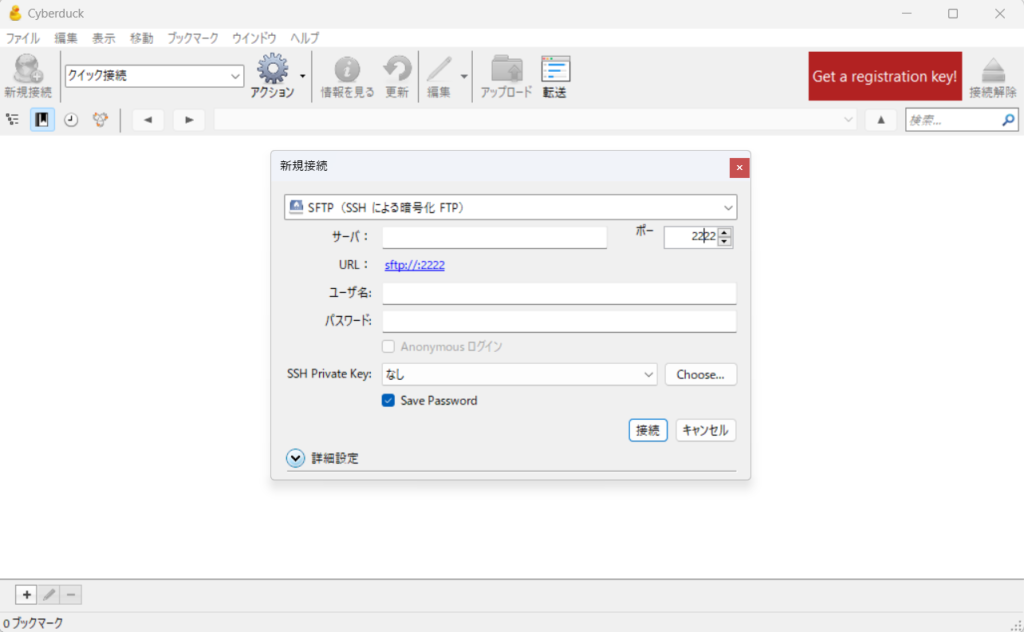This screenshot has width=1024, height=632.
Task: Show the bookmarks view icon
Action: [42, 119]
